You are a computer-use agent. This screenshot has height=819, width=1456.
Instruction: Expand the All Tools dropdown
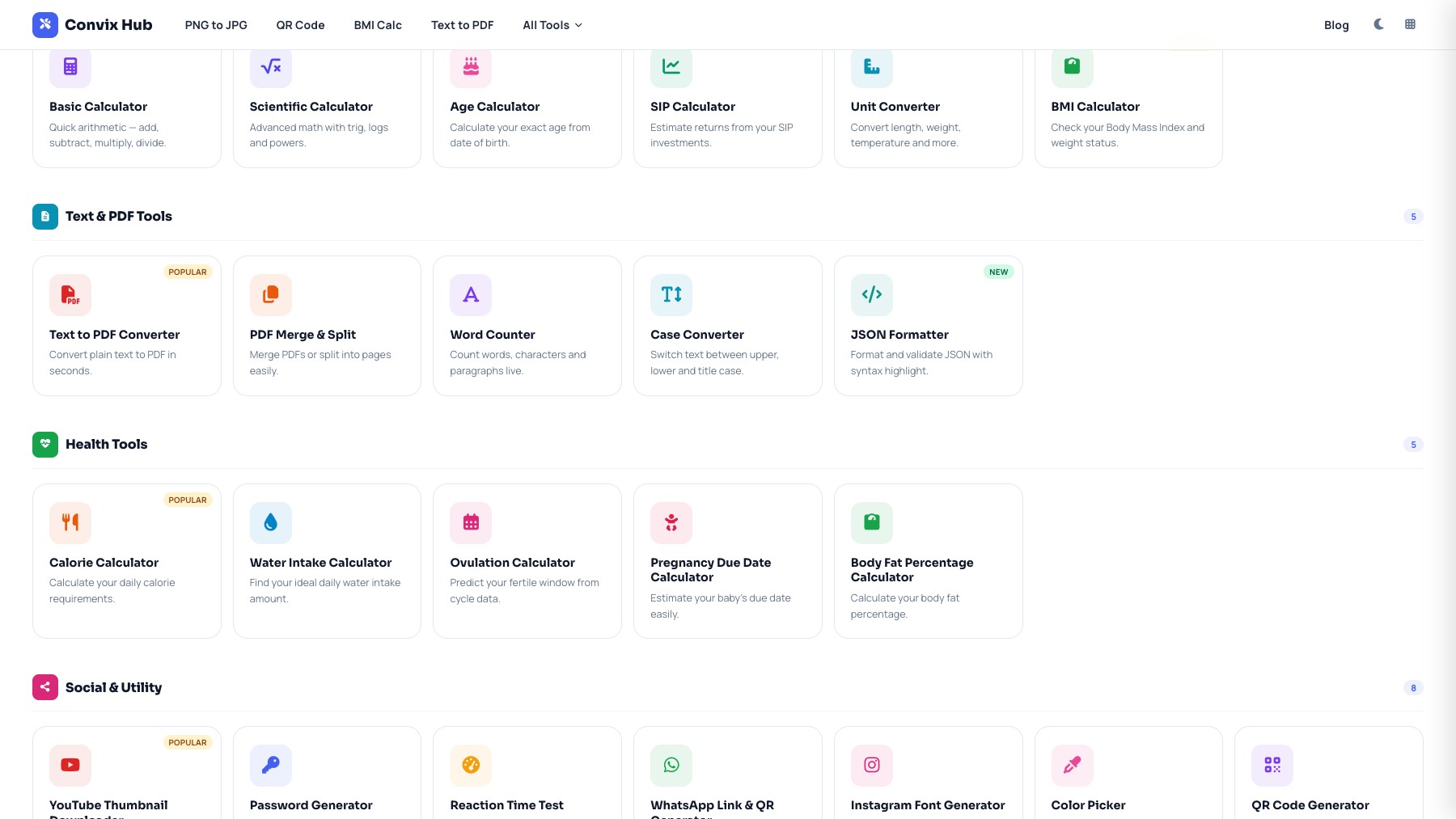tap(552, 25)
